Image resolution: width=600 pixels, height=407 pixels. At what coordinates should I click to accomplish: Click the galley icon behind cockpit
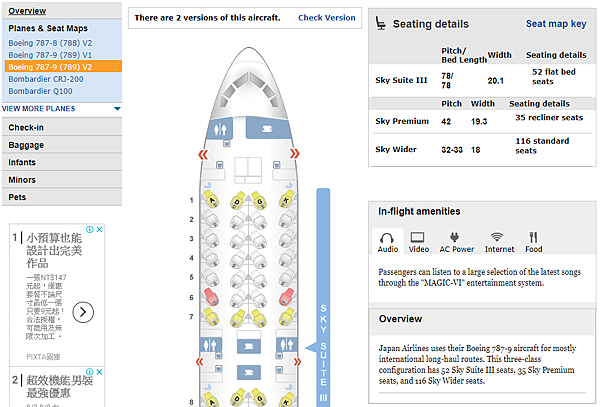(x=267, y=129)
